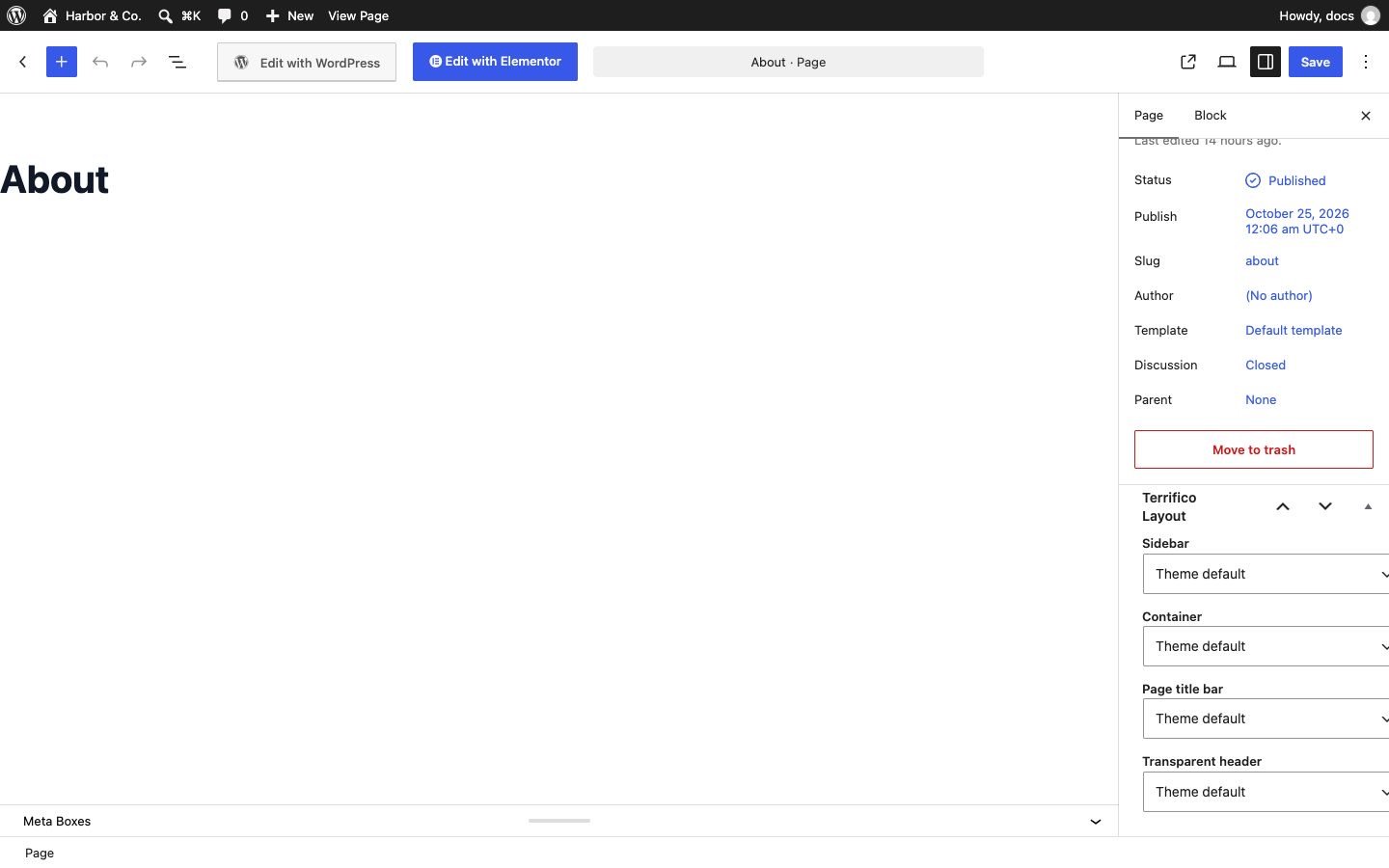Open the Howdy, docs account menu
The height and width of the screenshot is (868, 1389).
click(x=1328, y=15)
